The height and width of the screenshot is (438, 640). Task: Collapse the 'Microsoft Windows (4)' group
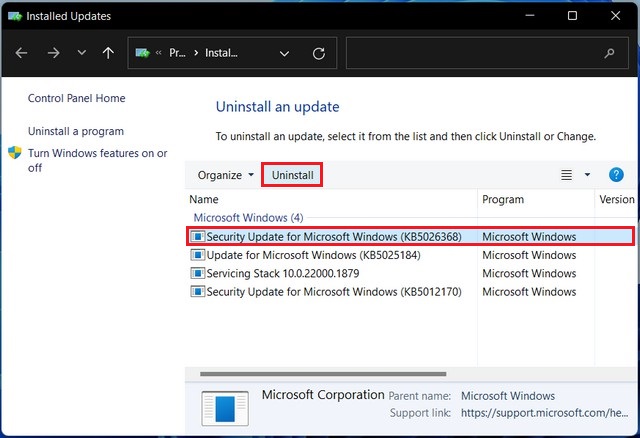[248, 218]
